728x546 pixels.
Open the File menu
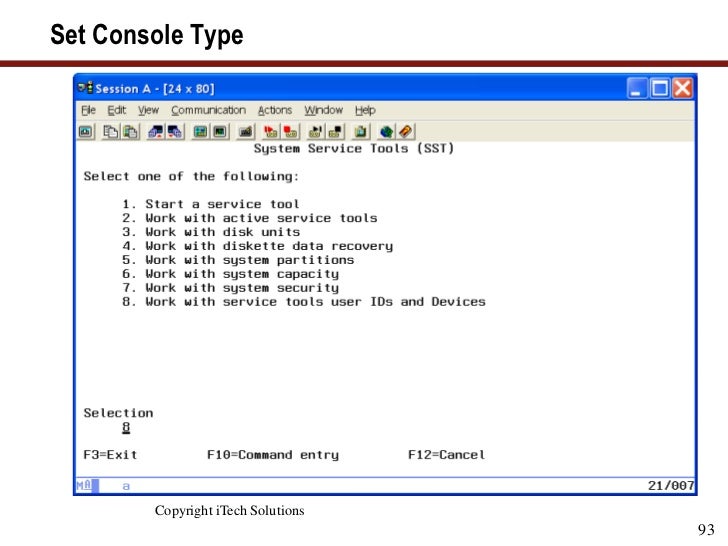click(88, 110)
